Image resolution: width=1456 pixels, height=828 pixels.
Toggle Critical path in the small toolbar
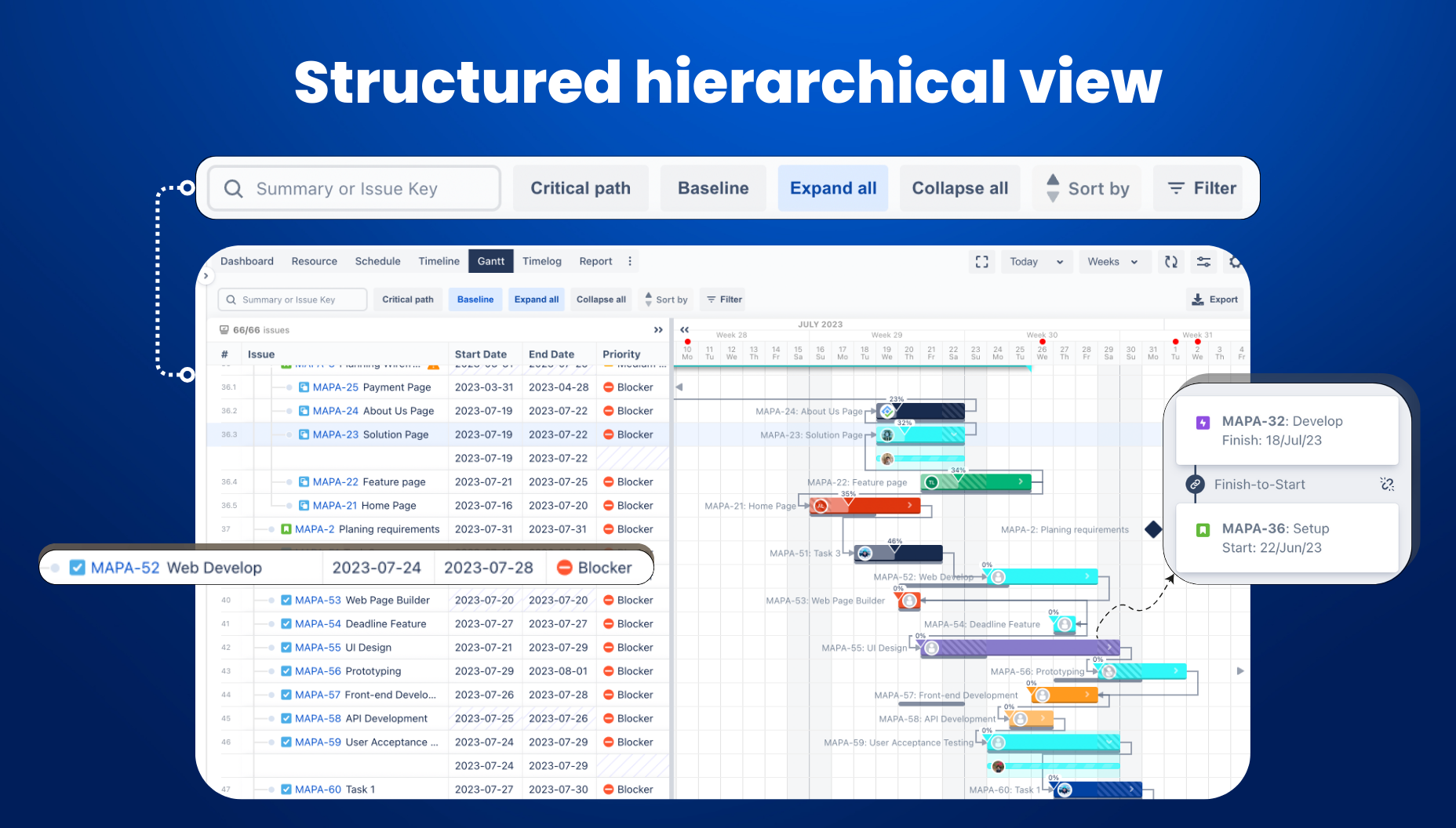point(408,300)
